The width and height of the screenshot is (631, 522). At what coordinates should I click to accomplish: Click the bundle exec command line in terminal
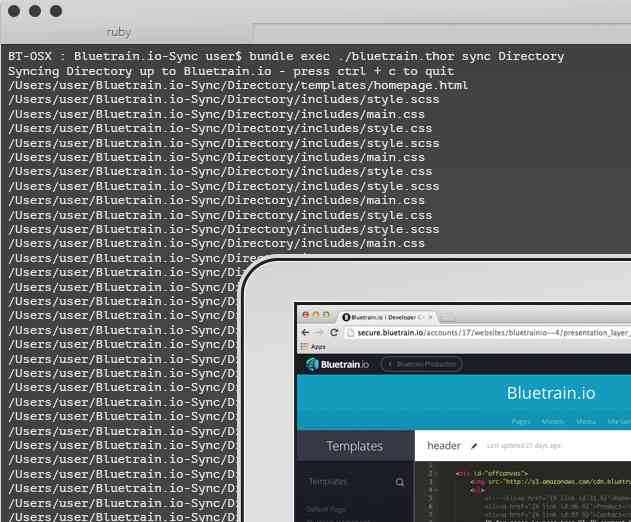pos(286,56)
